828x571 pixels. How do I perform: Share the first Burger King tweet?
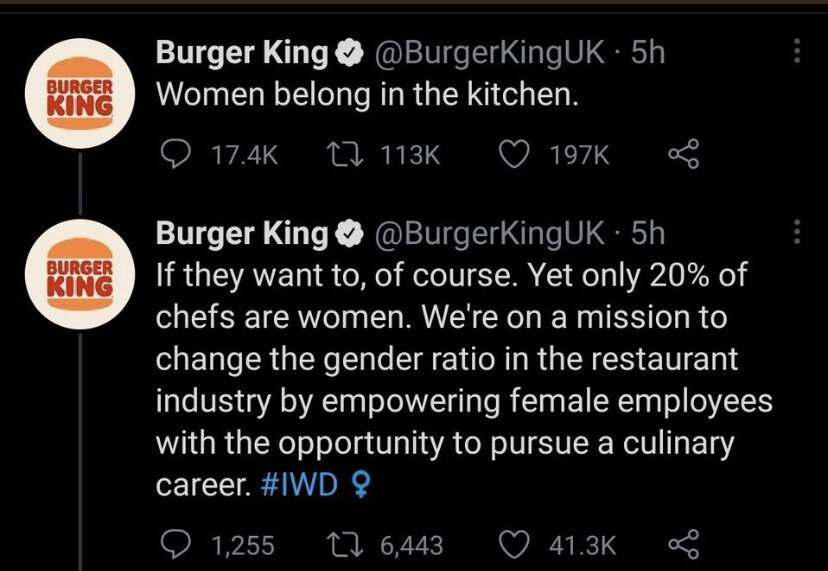pyautogui.click(x=684, y=154)
